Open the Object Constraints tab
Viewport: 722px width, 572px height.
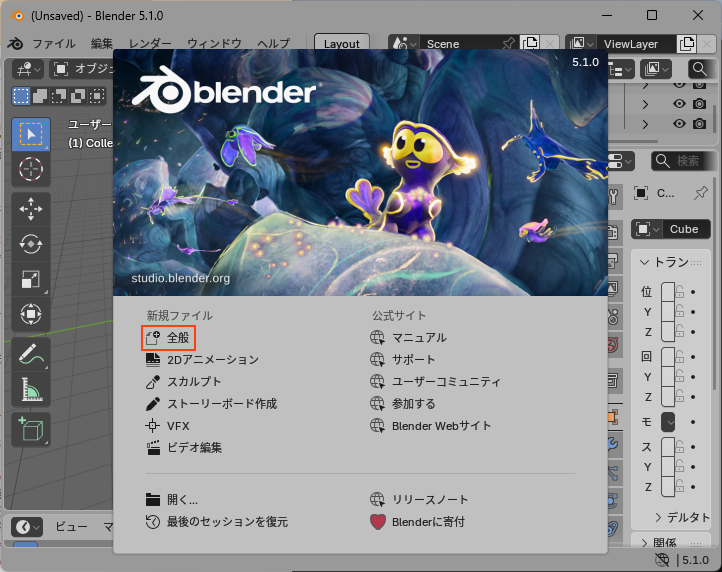coord(613,527)
